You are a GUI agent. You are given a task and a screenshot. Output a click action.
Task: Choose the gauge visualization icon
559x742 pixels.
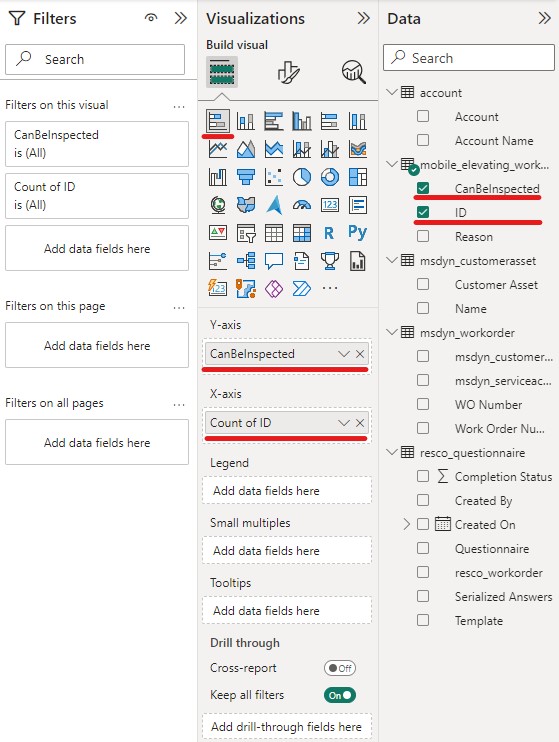pos(302,205)
